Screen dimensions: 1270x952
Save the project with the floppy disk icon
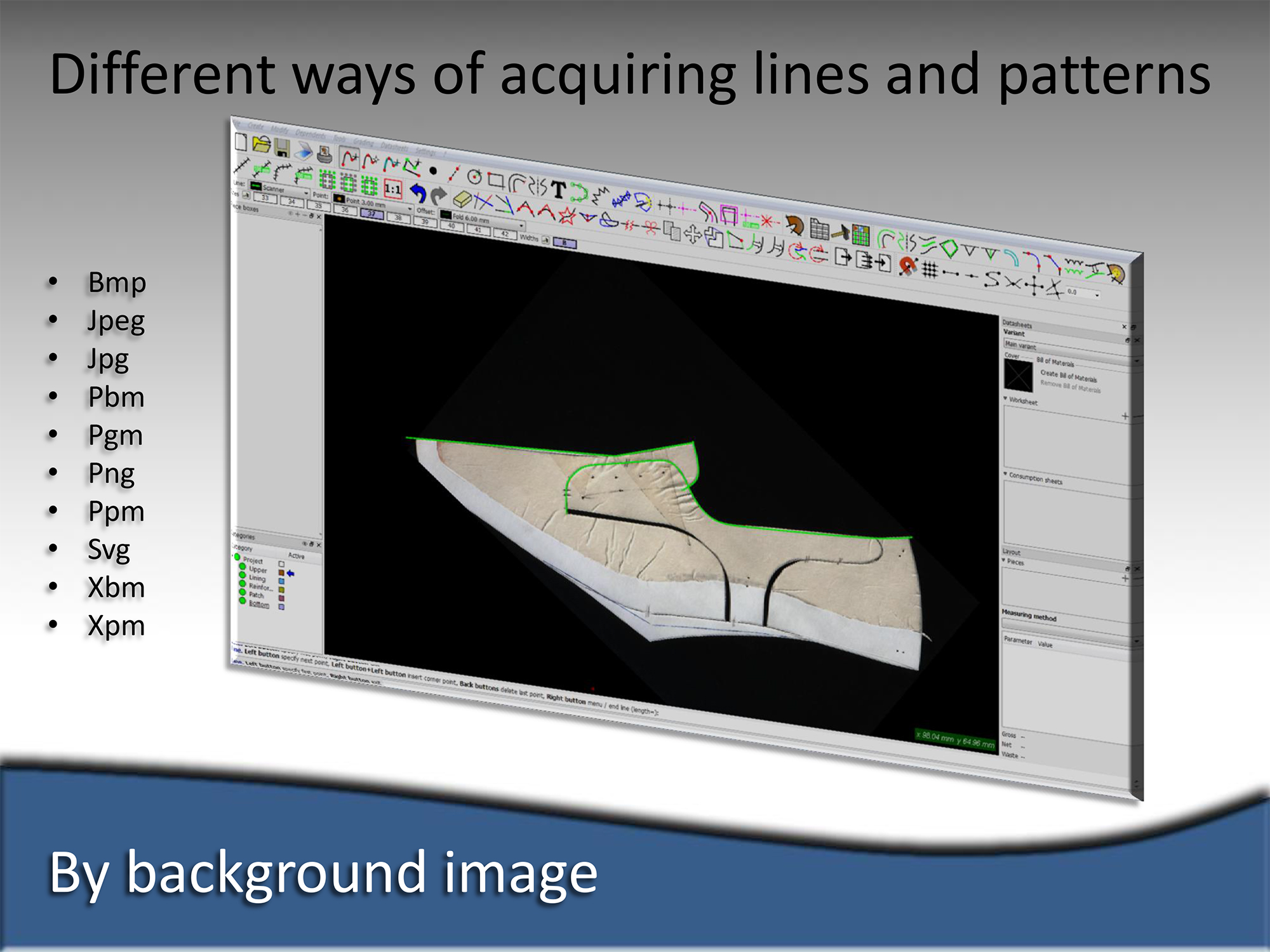(x=282, y=148)
